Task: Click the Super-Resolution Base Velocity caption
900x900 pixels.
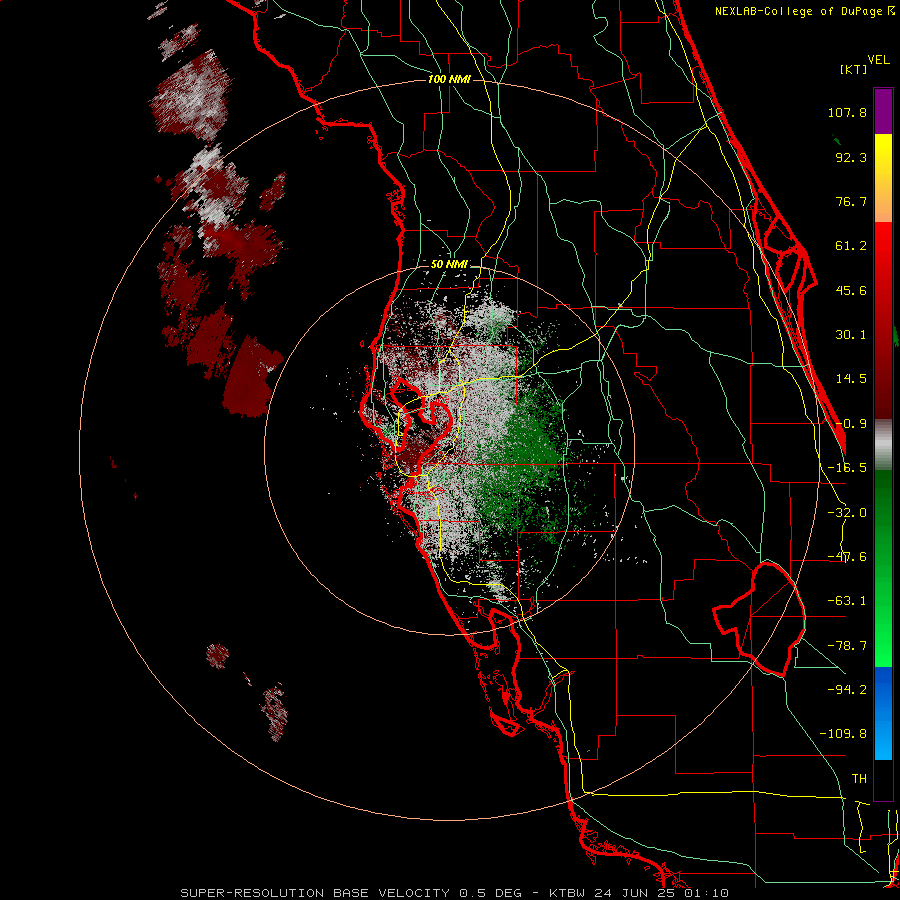Action: 455,893
